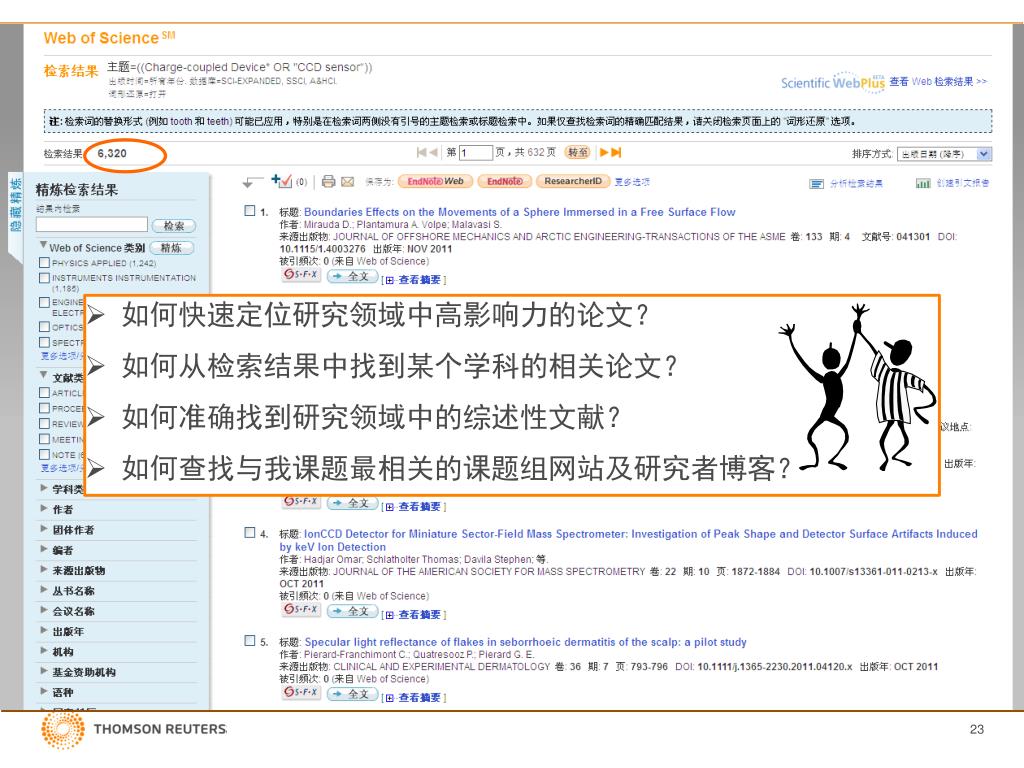Jump to the last results page
Screen dimensions: 1024x768
click(616, 152)
